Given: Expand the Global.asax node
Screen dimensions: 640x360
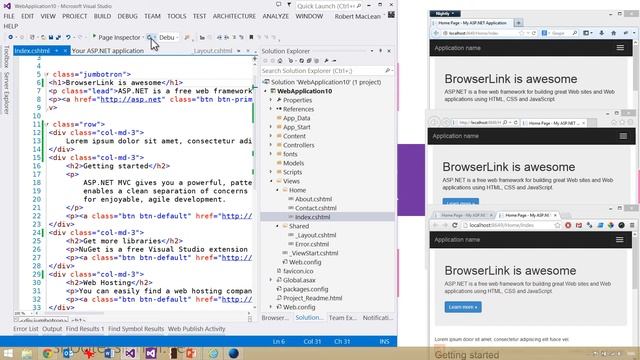Looking at the screenshot, I should tap(271, 280).
